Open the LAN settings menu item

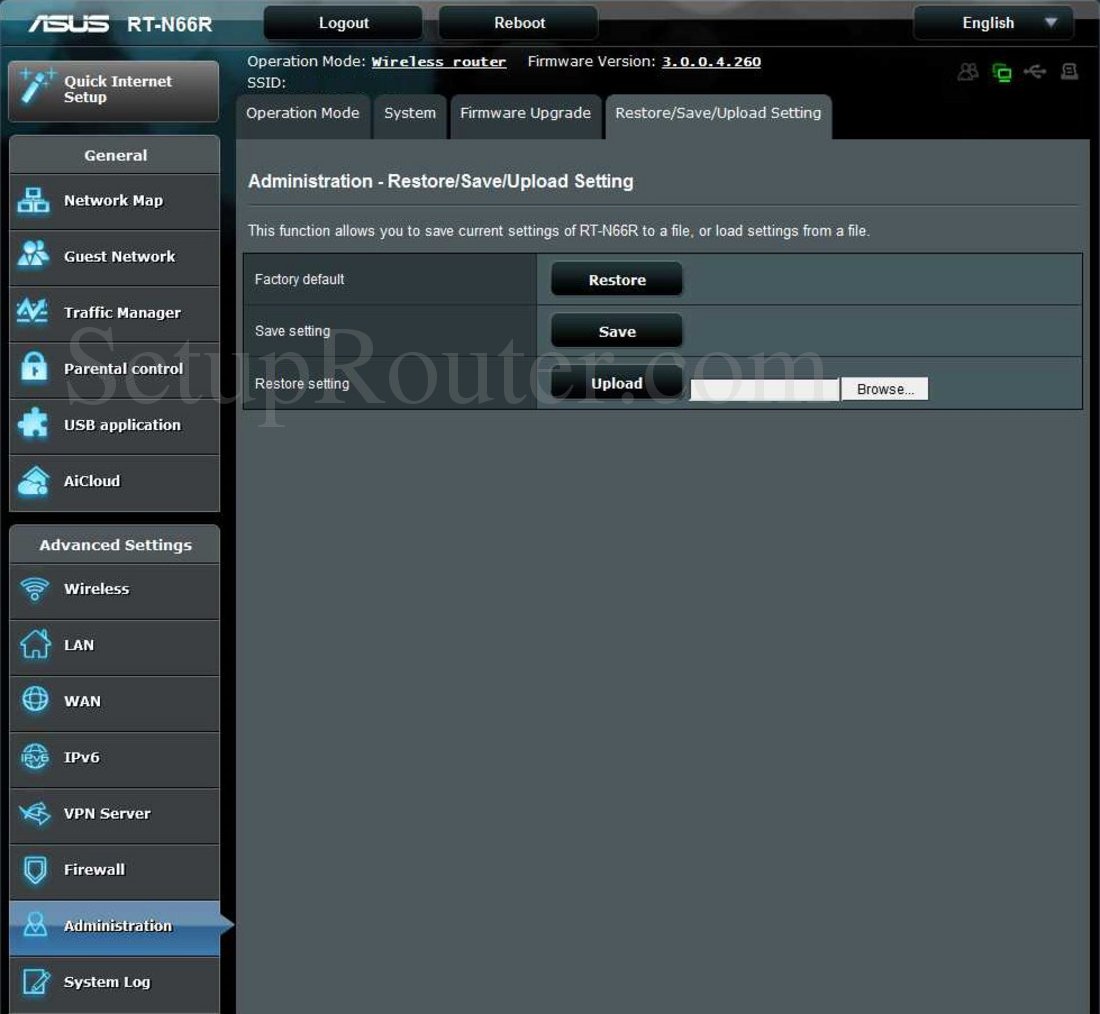114,646
